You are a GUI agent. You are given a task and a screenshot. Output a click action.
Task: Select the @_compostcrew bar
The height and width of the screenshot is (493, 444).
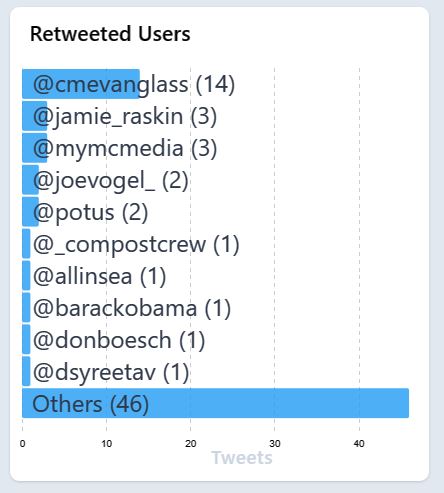(26, 244)
